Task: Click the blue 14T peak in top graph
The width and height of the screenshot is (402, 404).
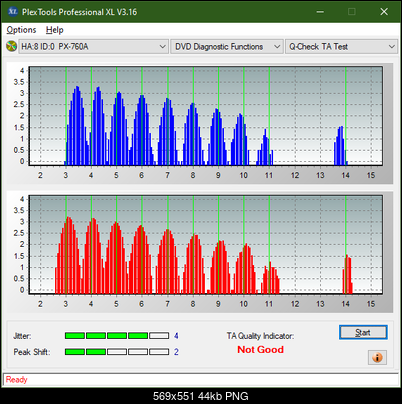Action: 341,146
